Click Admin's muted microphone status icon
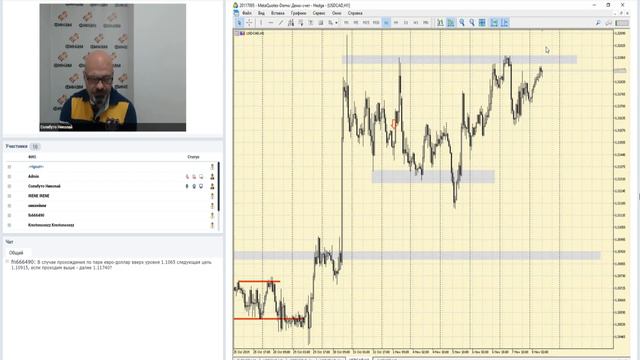This screenshot has width=640, height=360. click(x=187, y=176)
